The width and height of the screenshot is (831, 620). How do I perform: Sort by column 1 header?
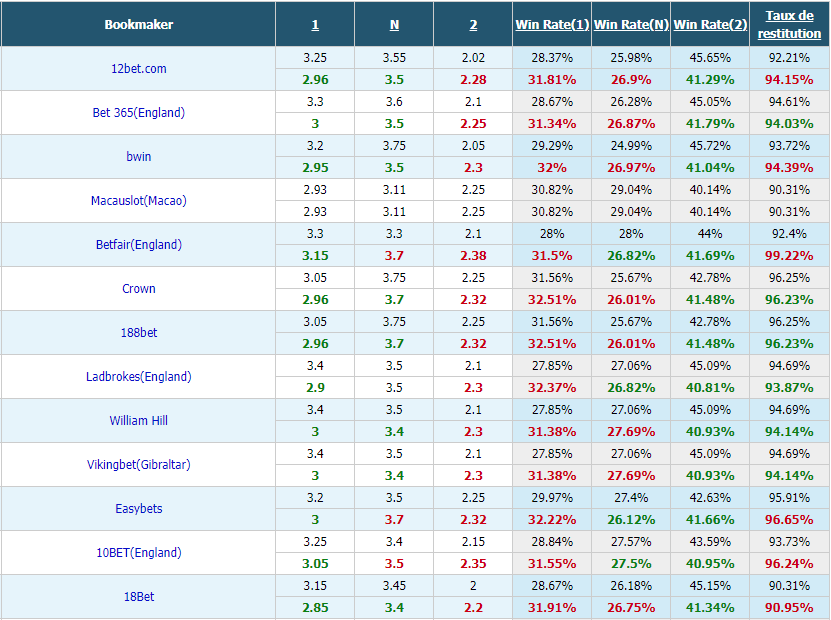click(315, 25)
